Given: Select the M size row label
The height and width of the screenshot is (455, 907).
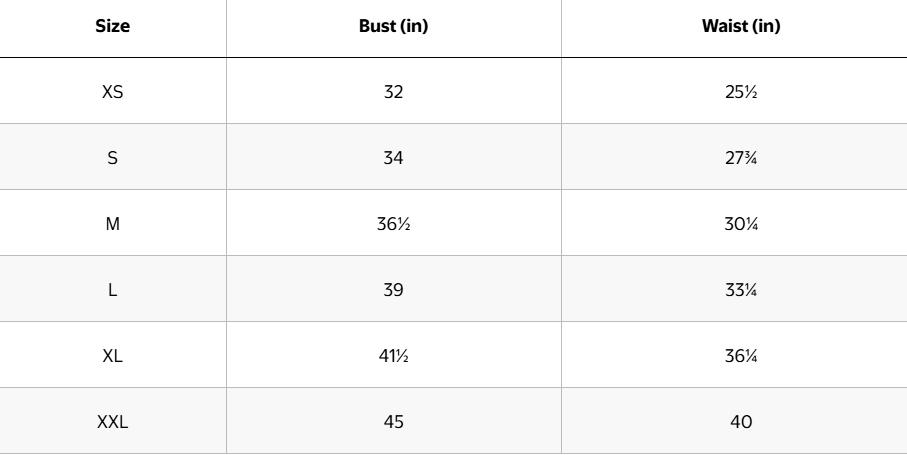Looking at the screenshot, I should (113, 223).
